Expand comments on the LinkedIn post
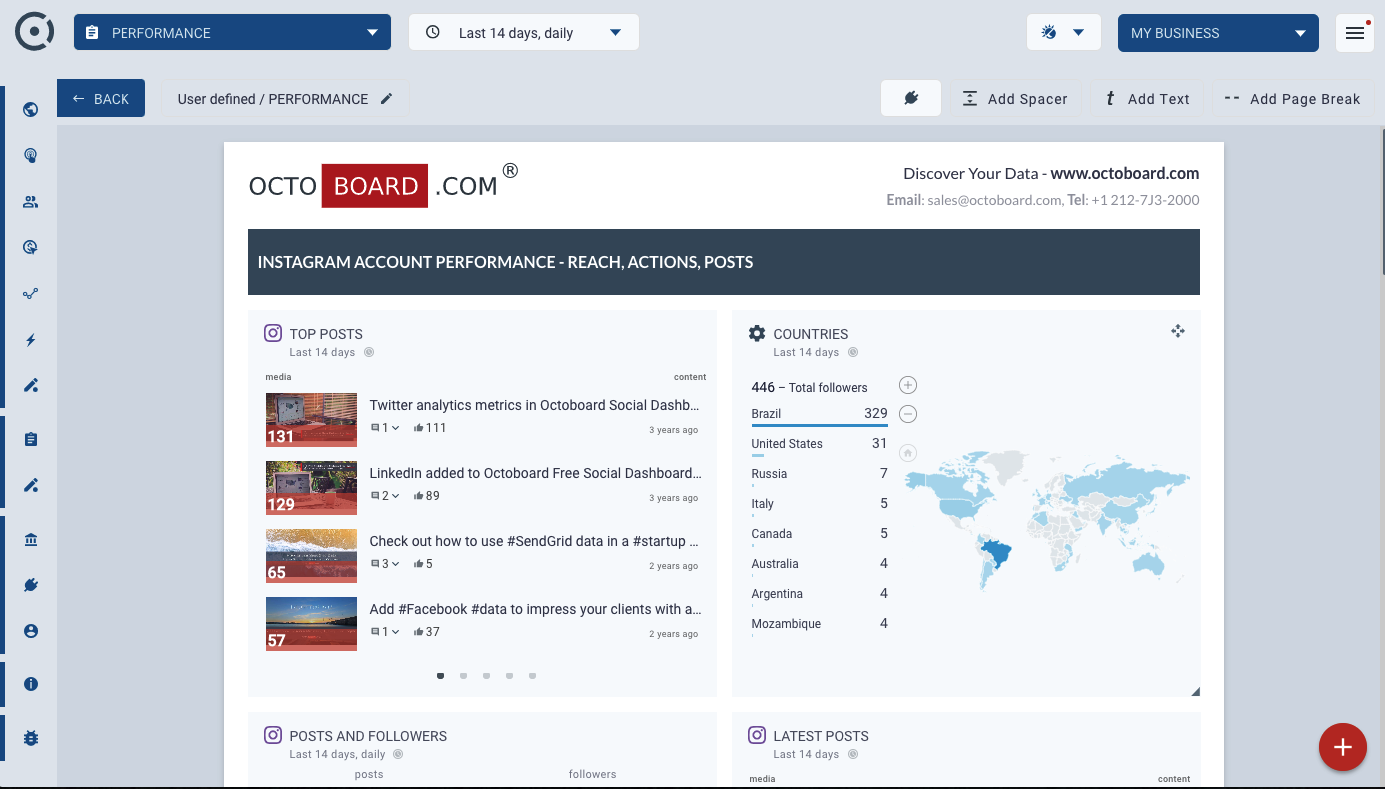Screen dimensions: 1385x789 click(x=385, y=496)
